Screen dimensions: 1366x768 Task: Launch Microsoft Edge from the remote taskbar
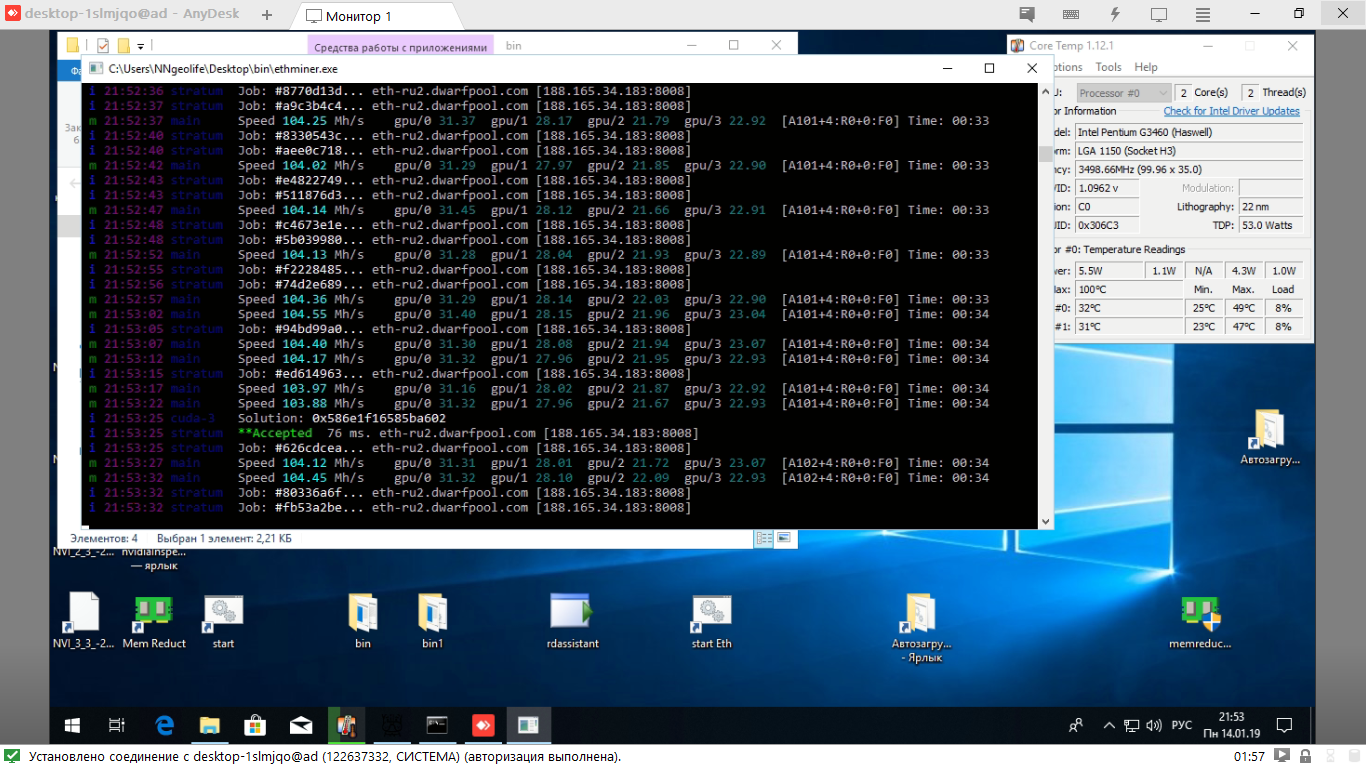coord(165,725)
